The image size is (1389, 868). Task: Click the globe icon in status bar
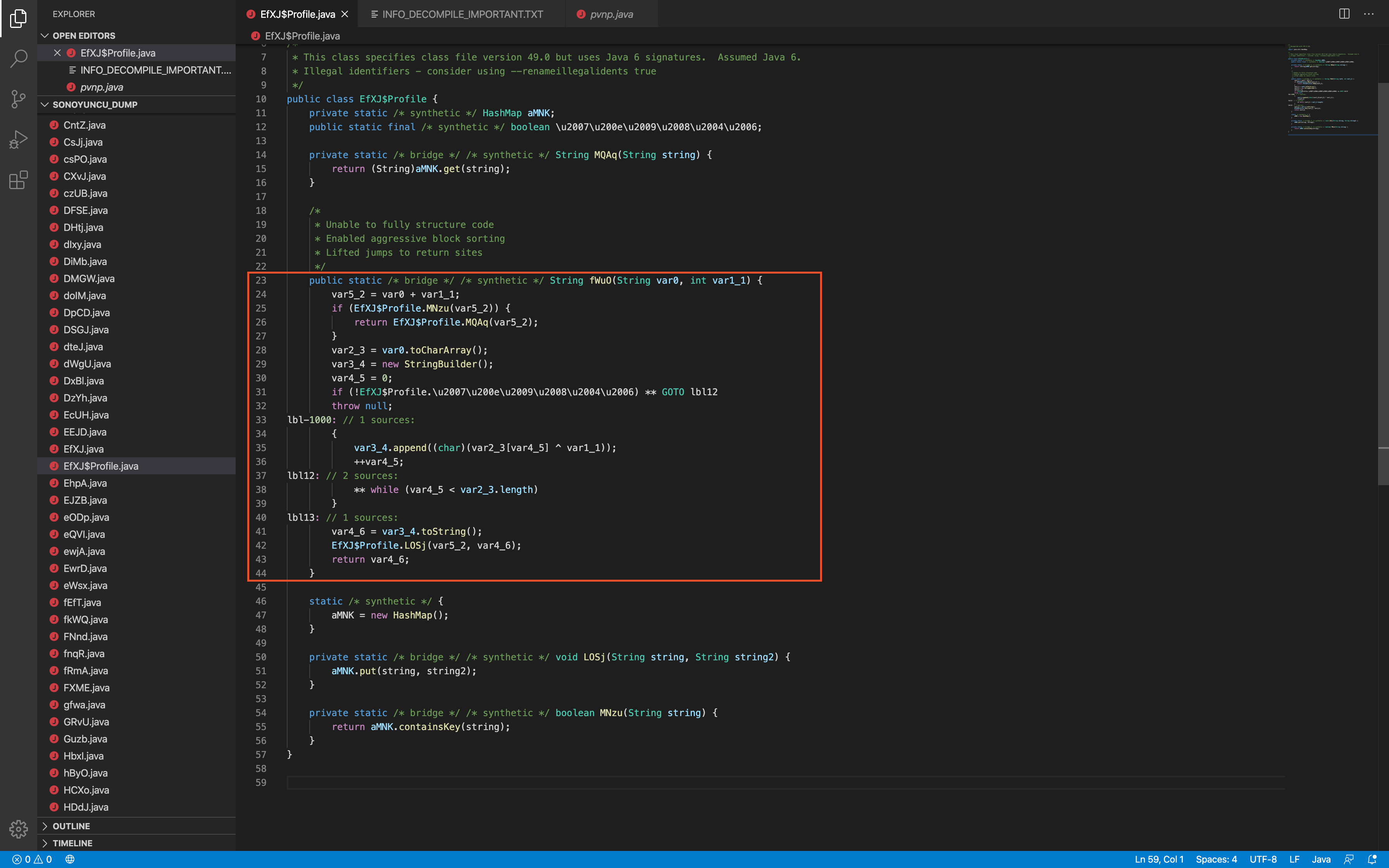coord(70,859)
